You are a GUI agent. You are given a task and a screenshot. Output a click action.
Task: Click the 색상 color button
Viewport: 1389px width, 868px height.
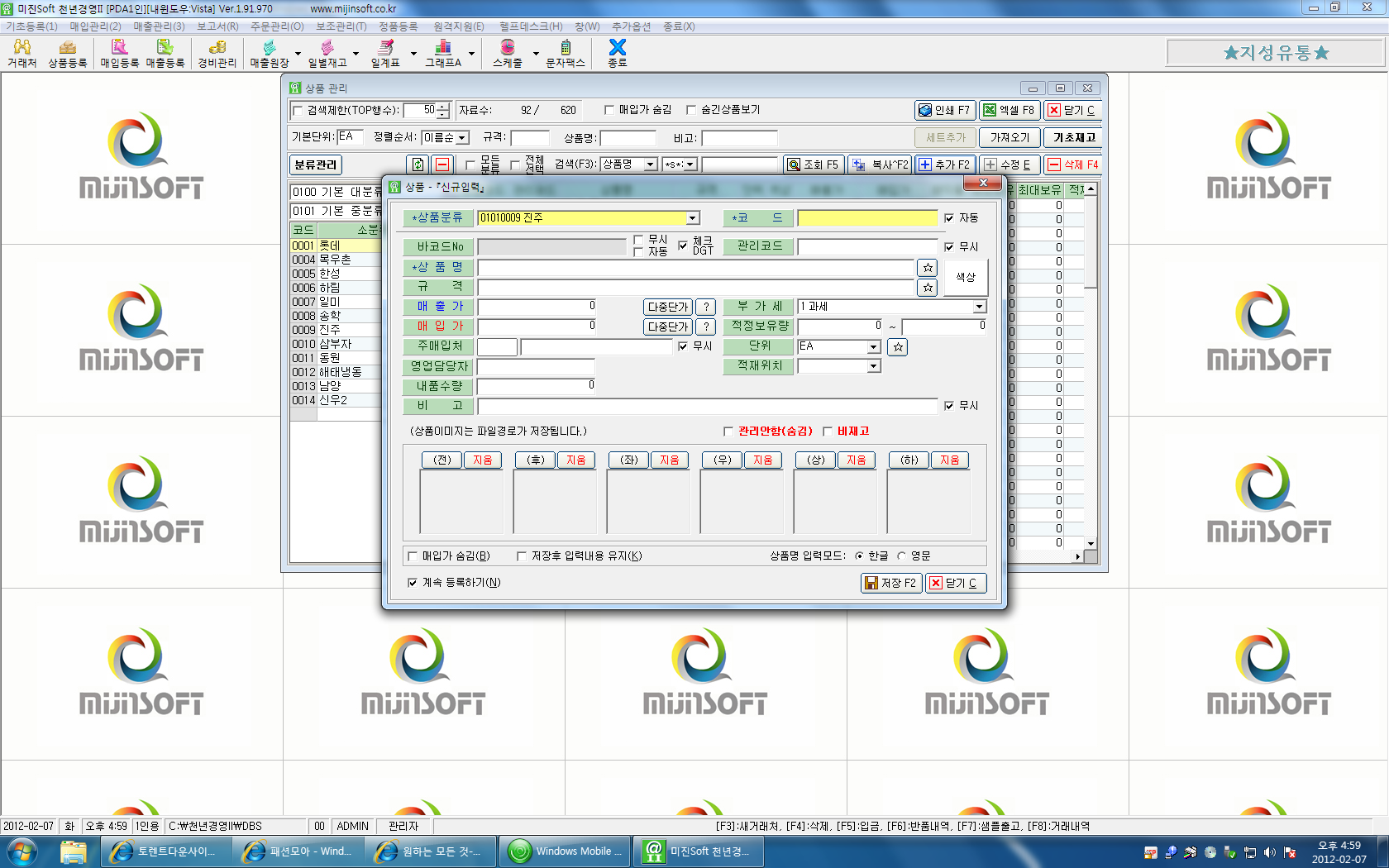click(x=966, y=277)
